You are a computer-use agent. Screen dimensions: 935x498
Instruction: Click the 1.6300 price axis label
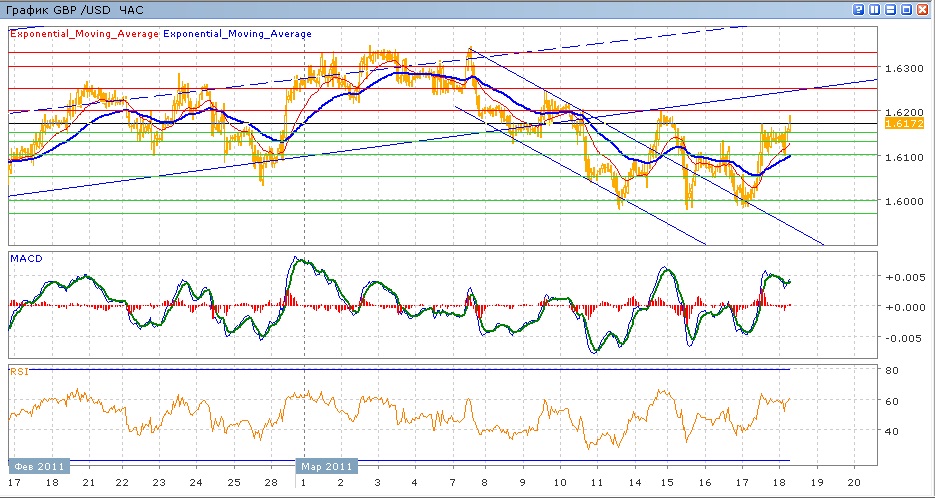(x=900, y=69)
